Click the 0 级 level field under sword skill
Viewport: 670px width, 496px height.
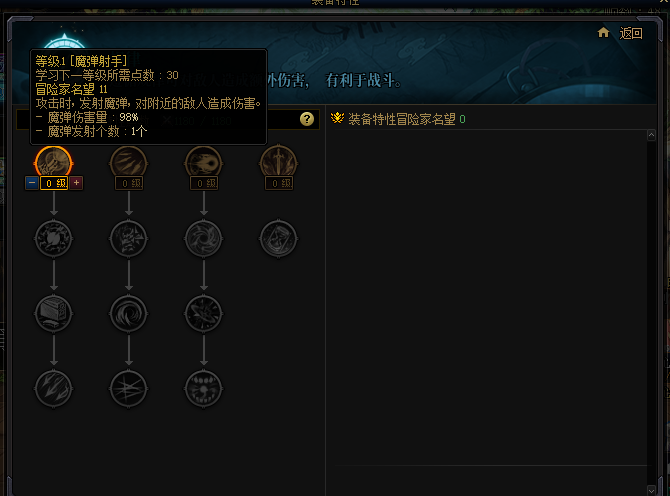tap(279, 183)
